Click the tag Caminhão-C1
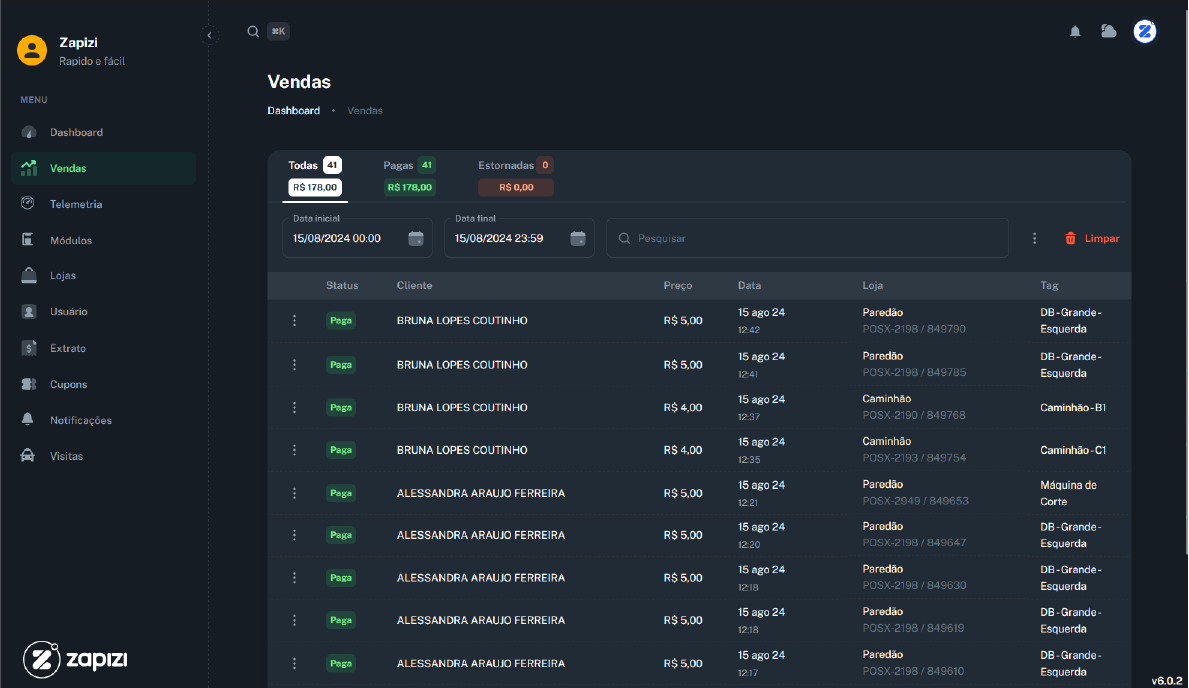This screenshot has height=688, width=1189. [x=1073, y=451]
